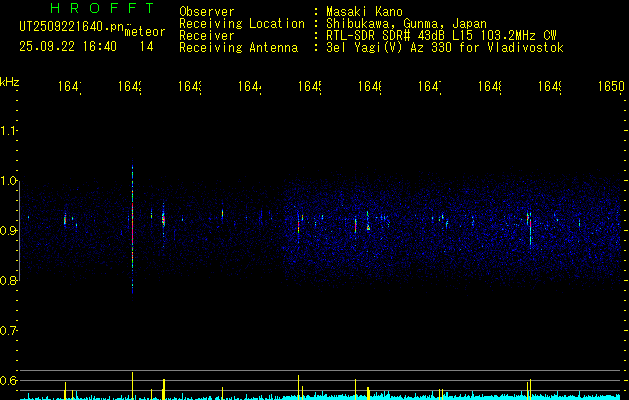This screenshot has width=629, height=400.
Task: Click the 1644 time axis marker
Action: [250, 86]
